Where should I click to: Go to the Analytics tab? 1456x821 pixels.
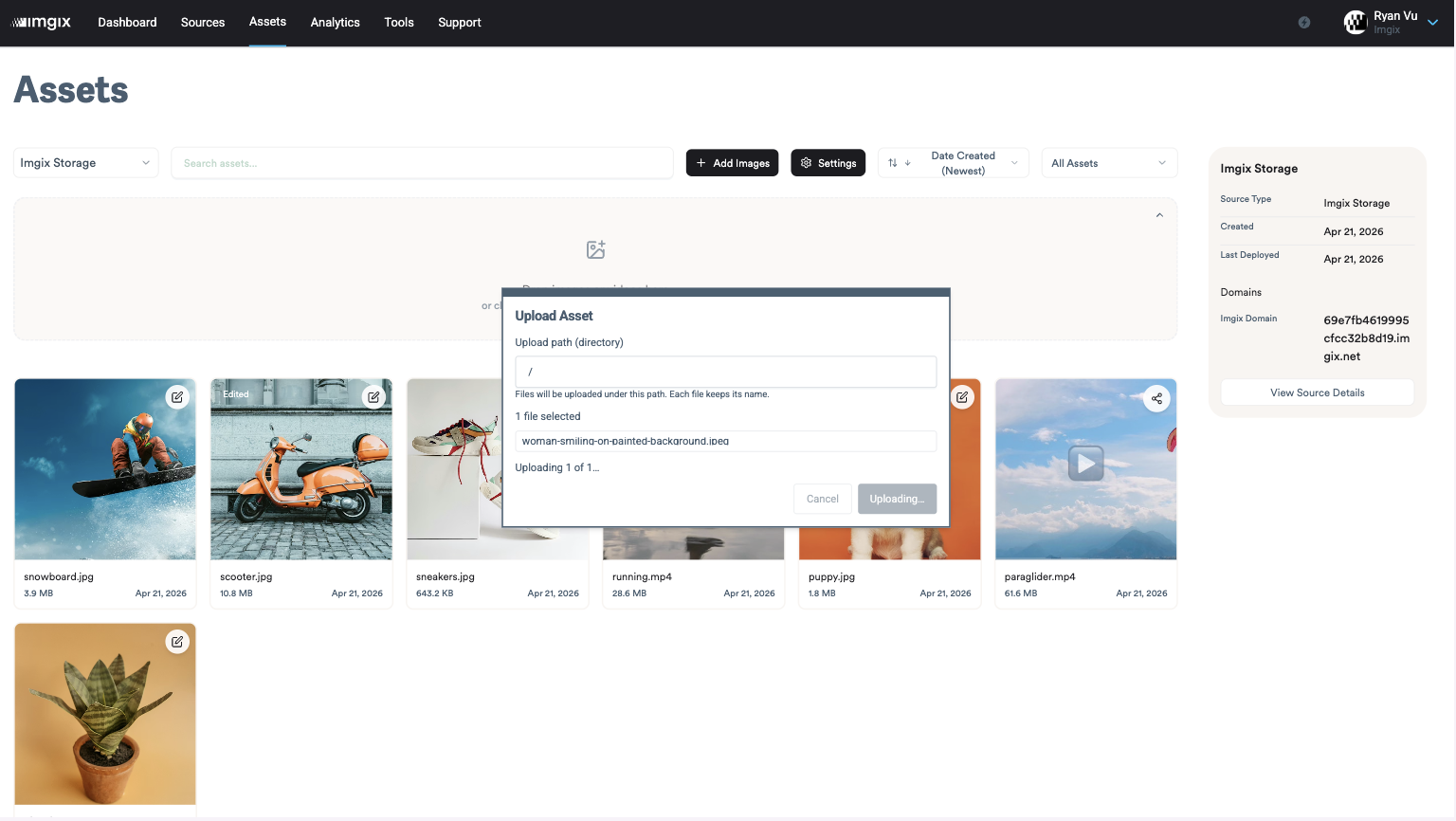coord(335,23)
